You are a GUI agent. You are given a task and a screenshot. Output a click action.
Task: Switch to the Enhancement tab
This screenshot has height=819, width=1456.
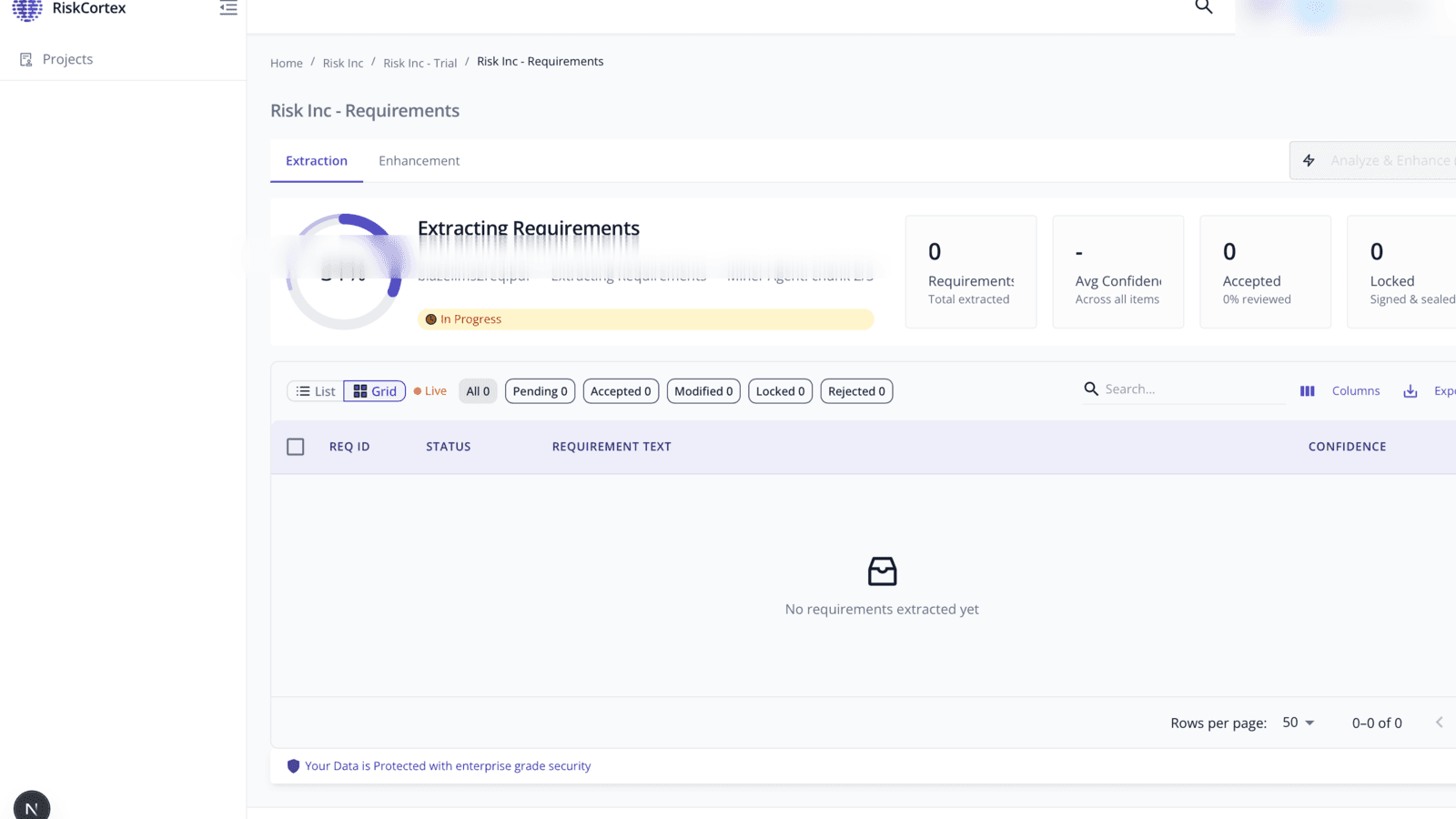[x=420, y=161]
